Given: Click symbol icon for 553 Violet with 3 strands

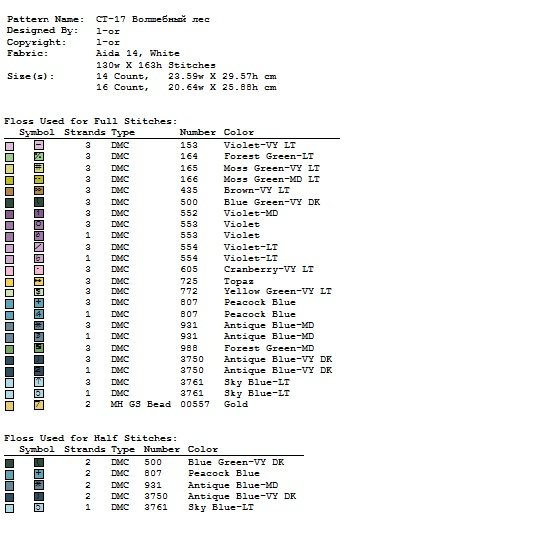Looking at the screenshot, I should 39,224.
